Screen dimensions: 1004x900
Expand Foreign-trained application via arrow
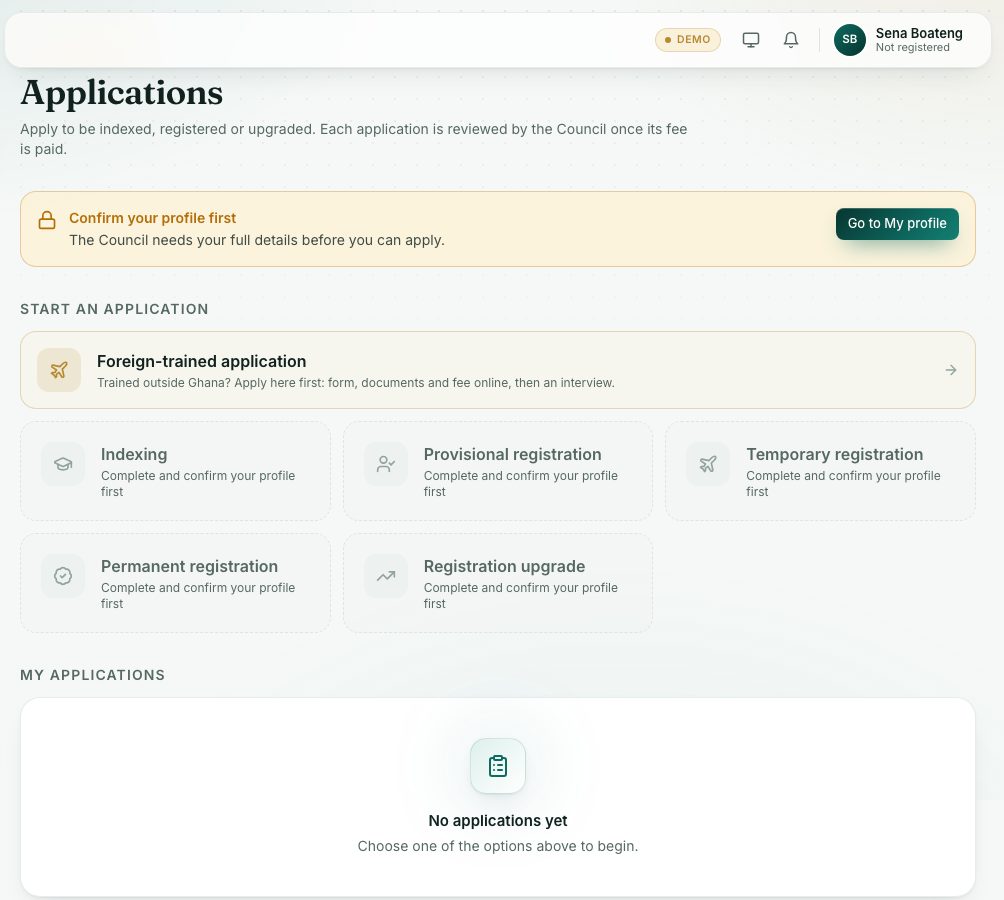point(951,370)
